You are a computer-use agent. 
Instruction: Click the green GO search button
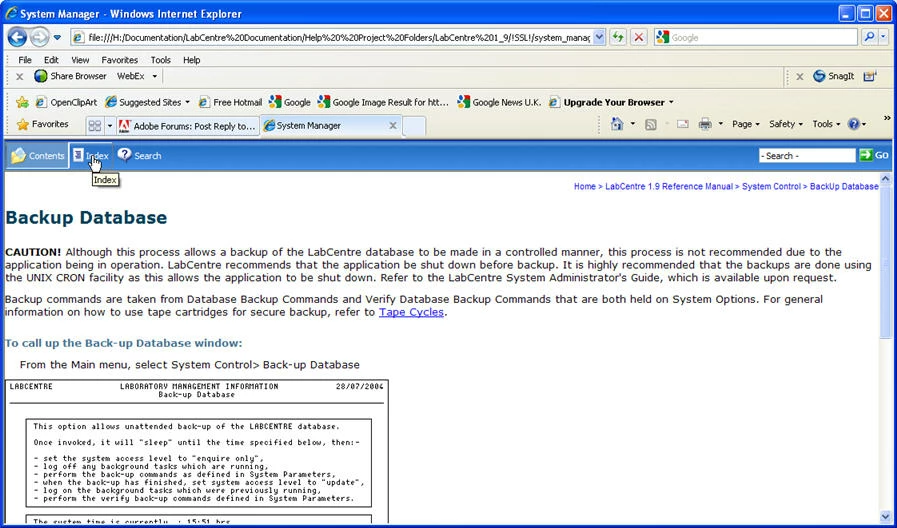pyautogui.click(x=874, y=155)
